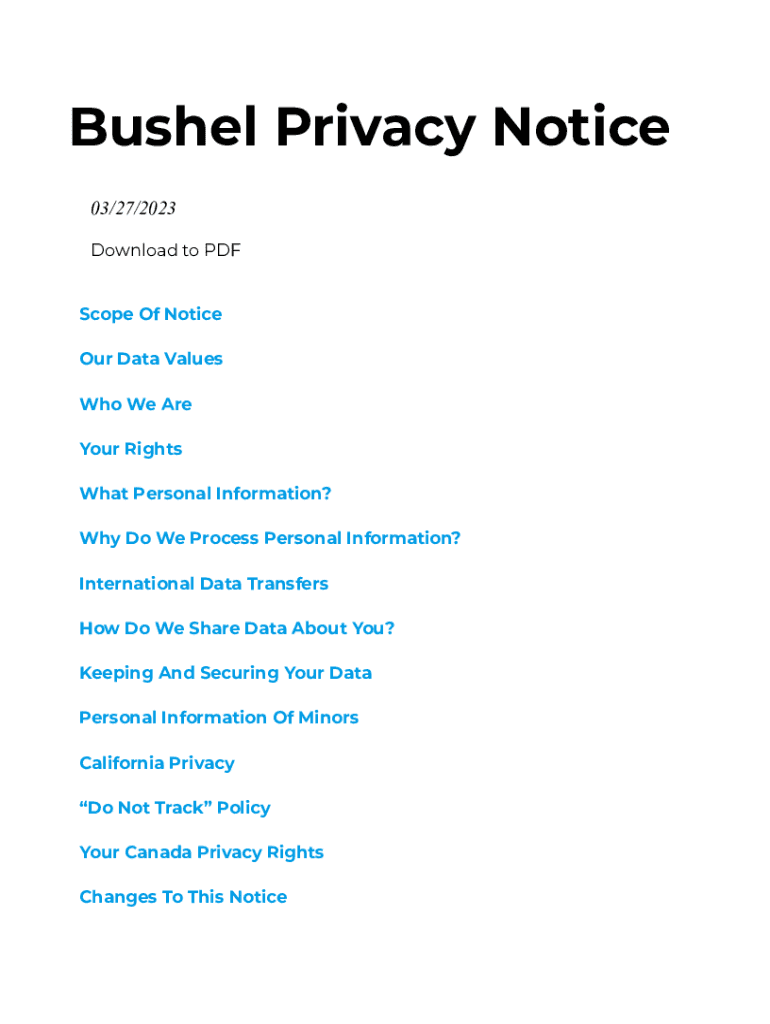Screen dimensions: 770x1024
Task: Go to Personal Information Of Minors
Action: pyautogui.click(x=218, y=717)
